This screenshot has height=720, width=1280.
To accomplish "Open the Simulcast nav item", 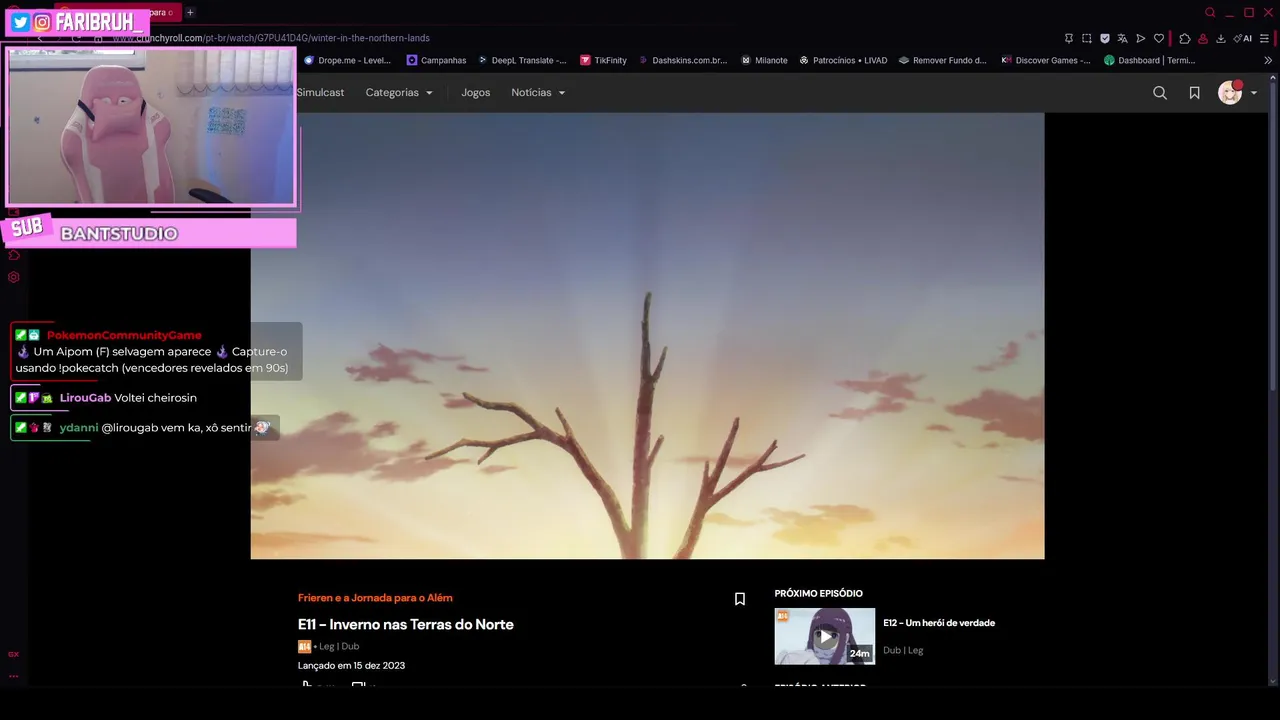I will 320,92.
